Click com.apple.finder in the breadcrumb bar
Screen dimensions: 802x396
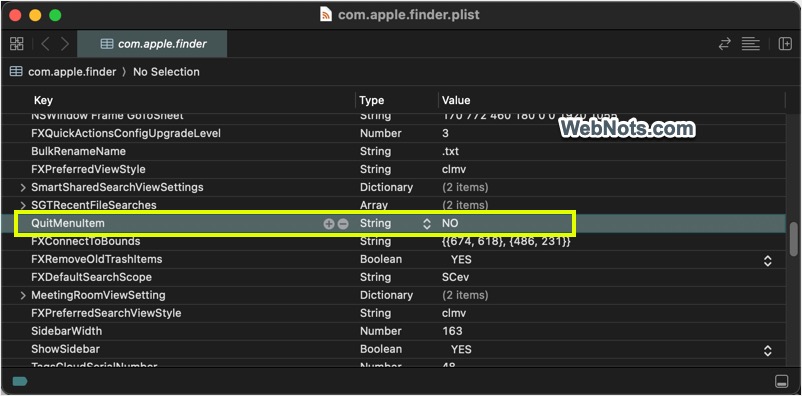pyautogui.click(x=72, y=72)
